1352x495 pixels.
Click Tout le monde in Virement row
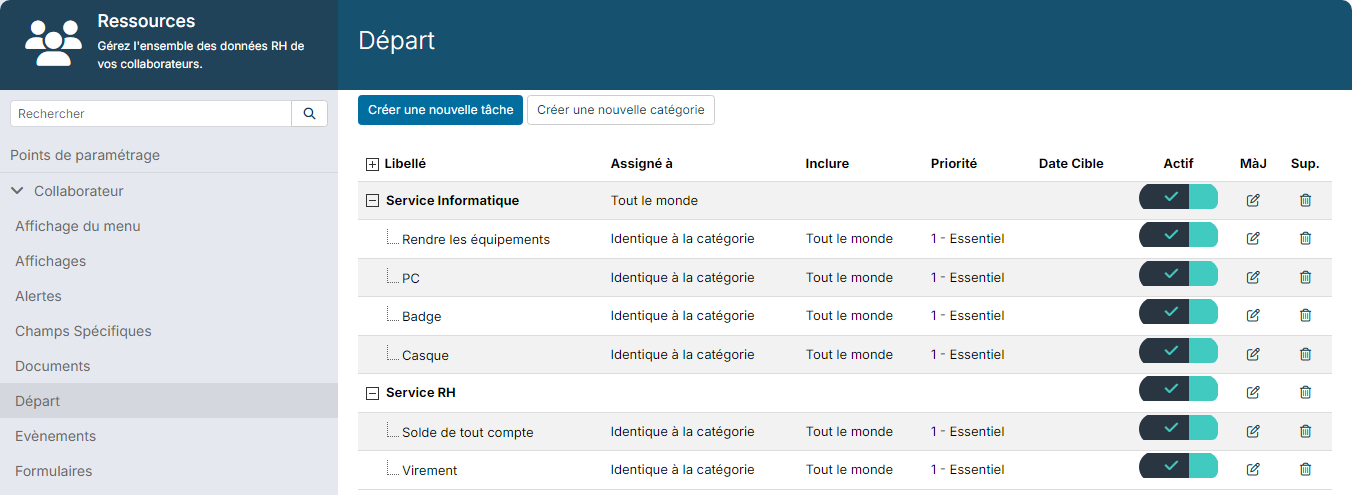[x=849, y=469]
